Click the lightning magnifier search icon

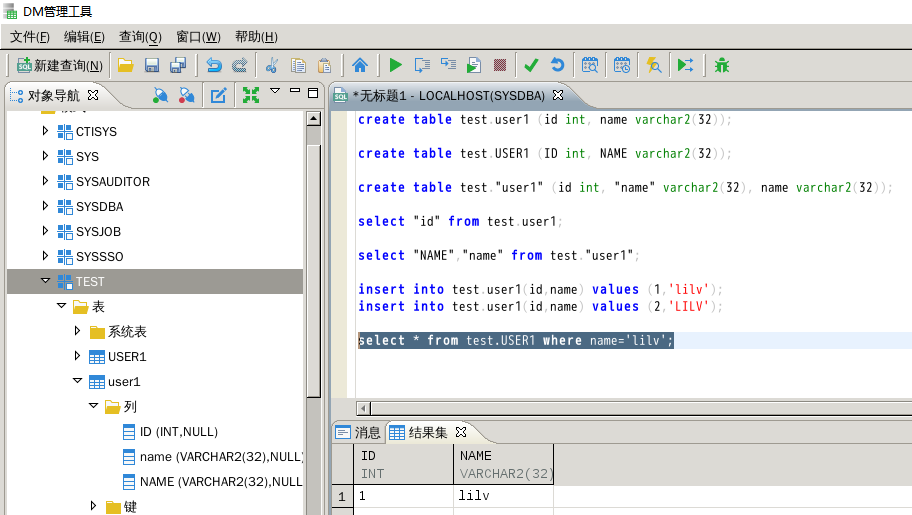654,65
